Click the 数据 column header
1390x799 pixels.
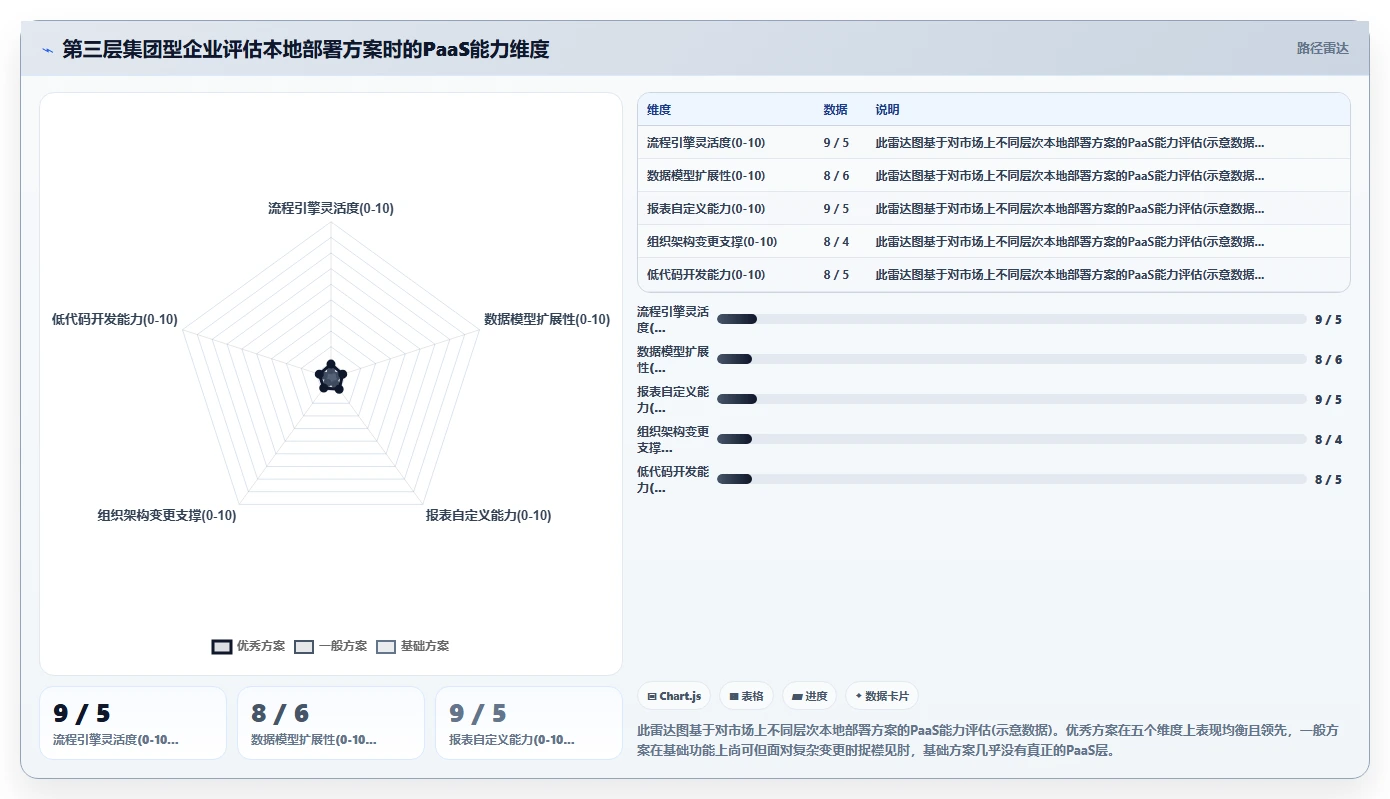pos(835,110)
